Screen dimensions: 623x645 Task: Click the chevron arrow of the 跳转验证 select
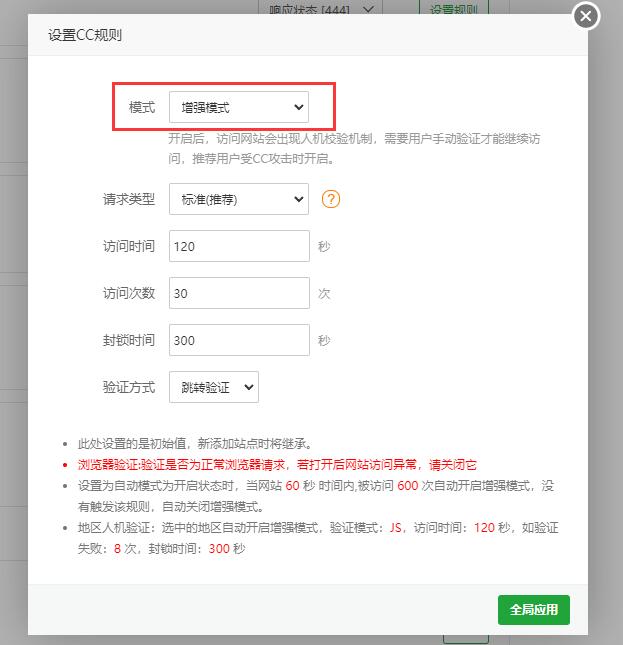[249, 387]
